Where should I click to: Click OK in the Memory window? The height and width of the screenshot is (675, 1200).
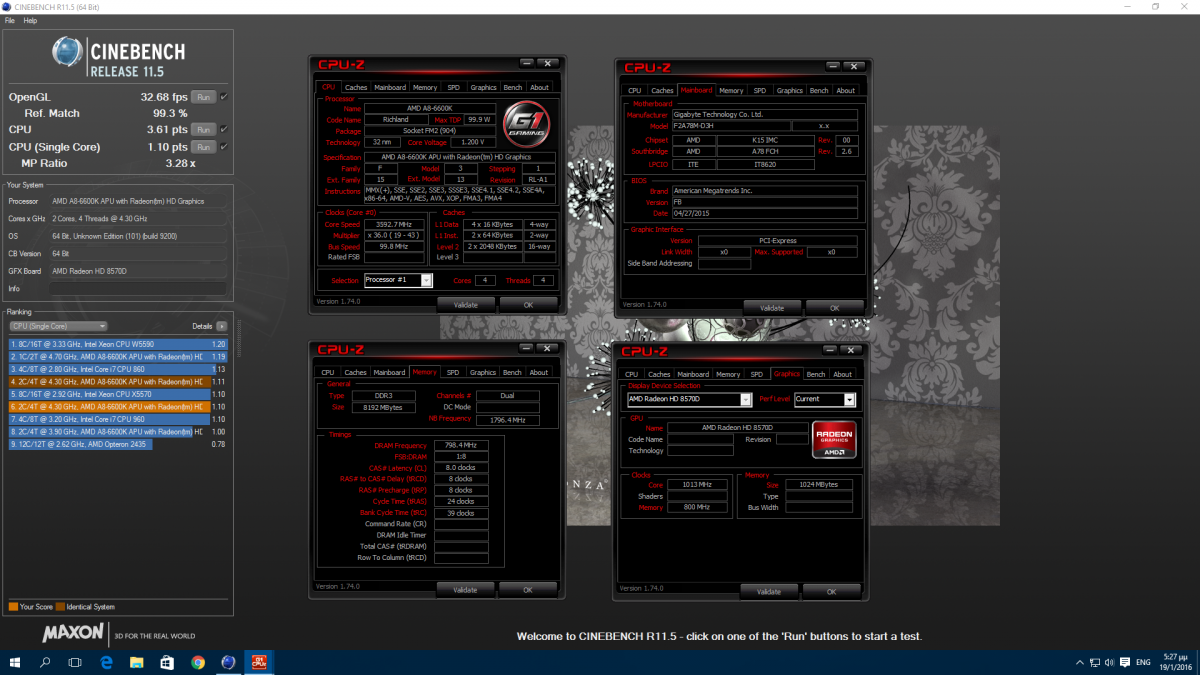(x=528, y=590)
